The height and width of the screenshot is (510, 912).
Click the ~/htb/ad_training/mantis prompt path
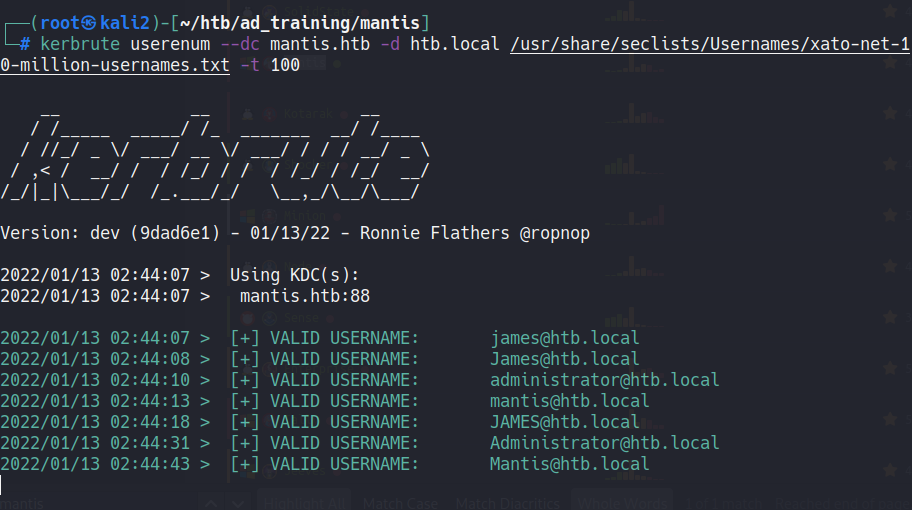tap(310, 22)
